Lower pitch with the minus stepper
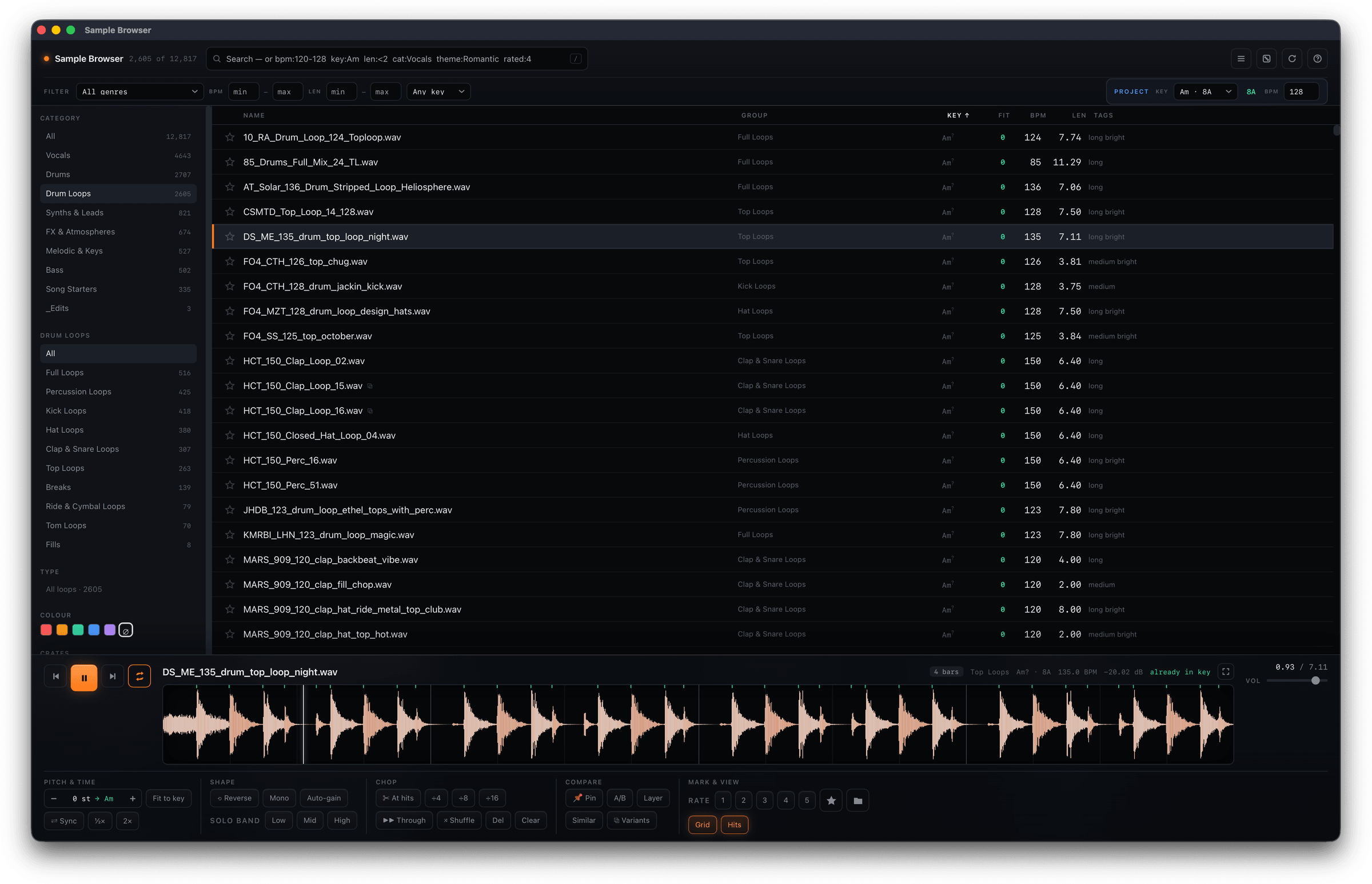Screen dimensions: 1372x884 tap(54, 798)
